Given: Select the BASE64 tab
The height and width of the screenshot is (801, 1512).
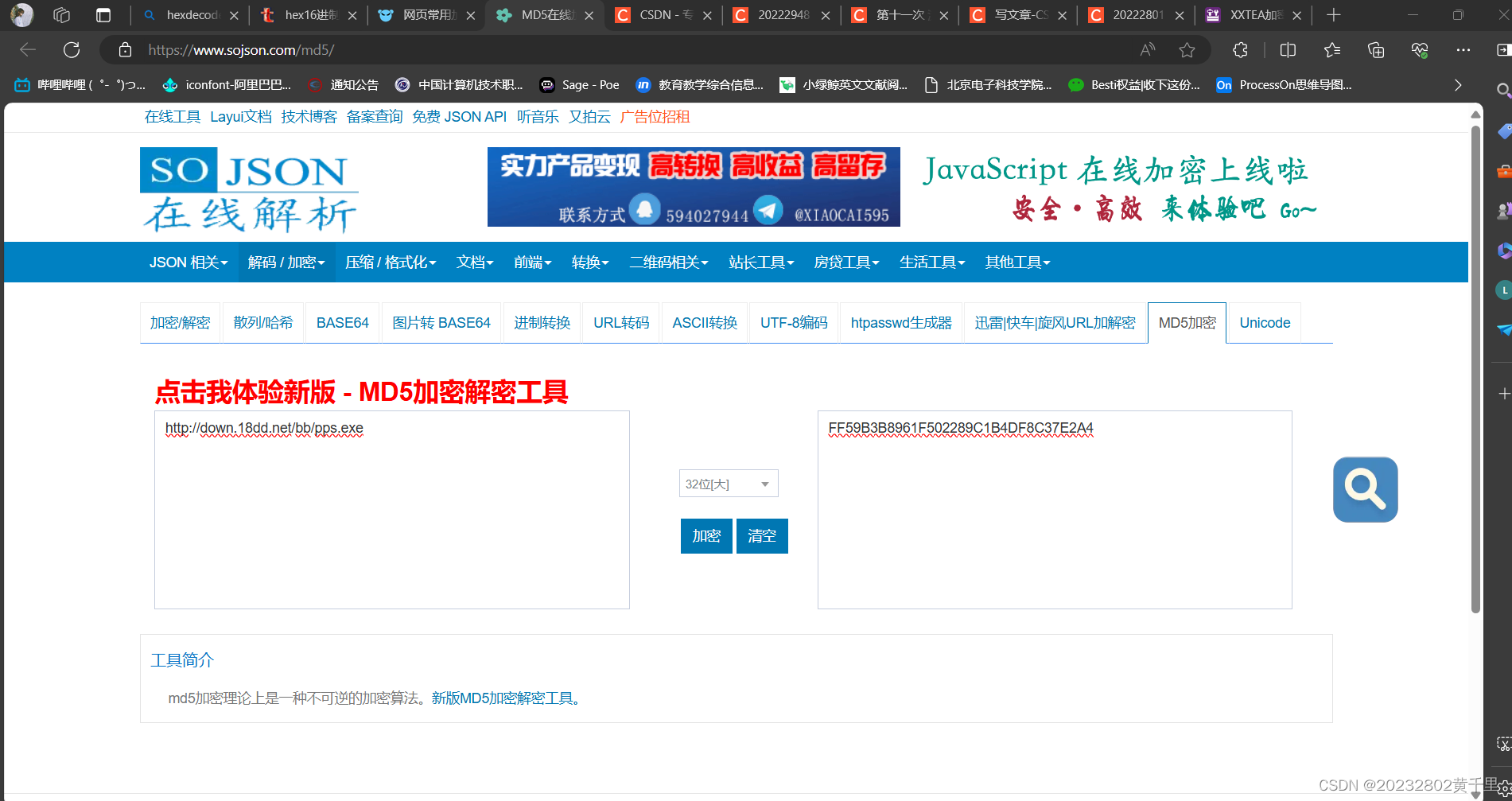Looking at the screenshot, I should 343,323.
